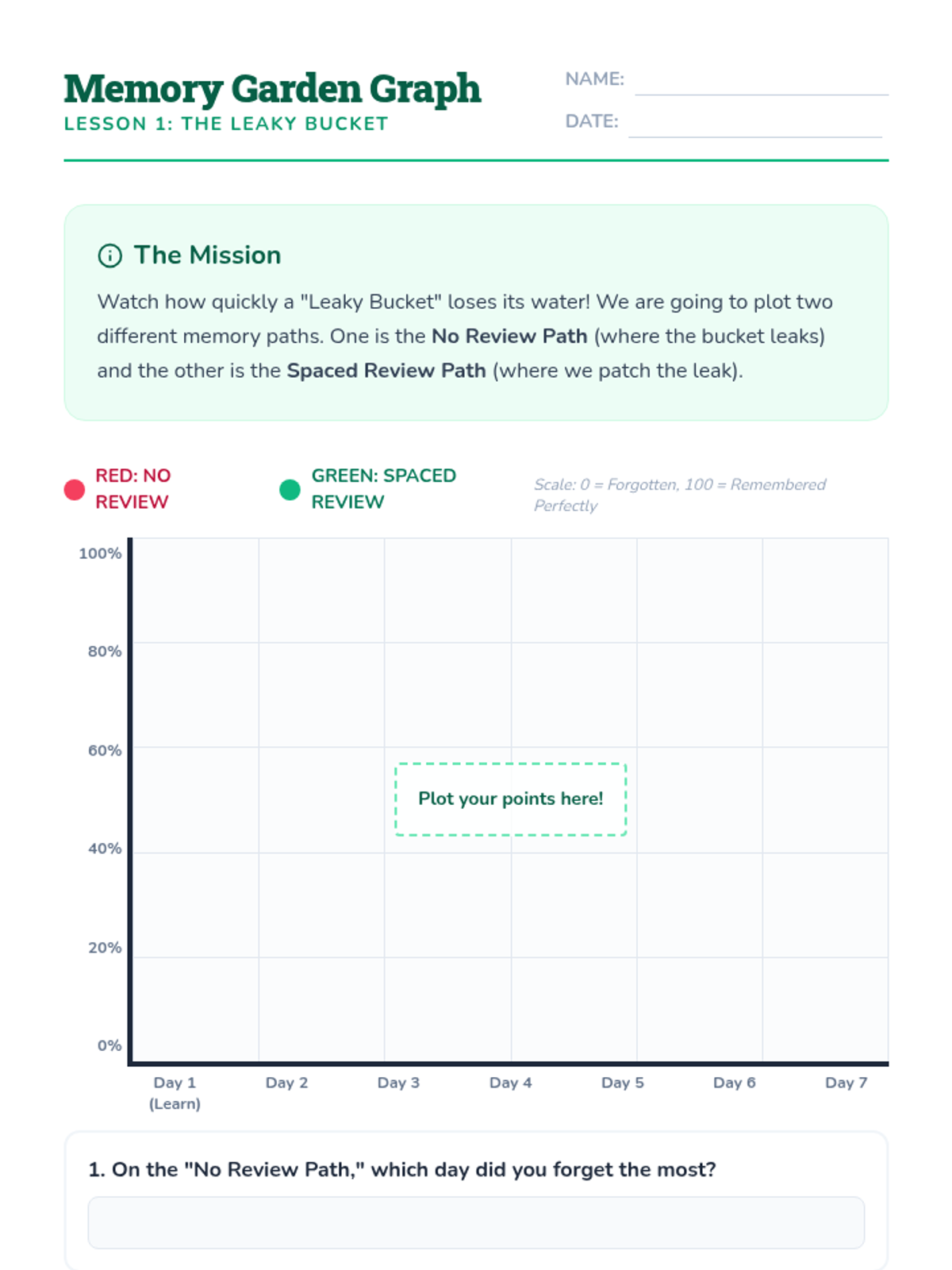Click the question 1 answer box
Viewport: 952px width, 1270px height.
click(476, 1222)
